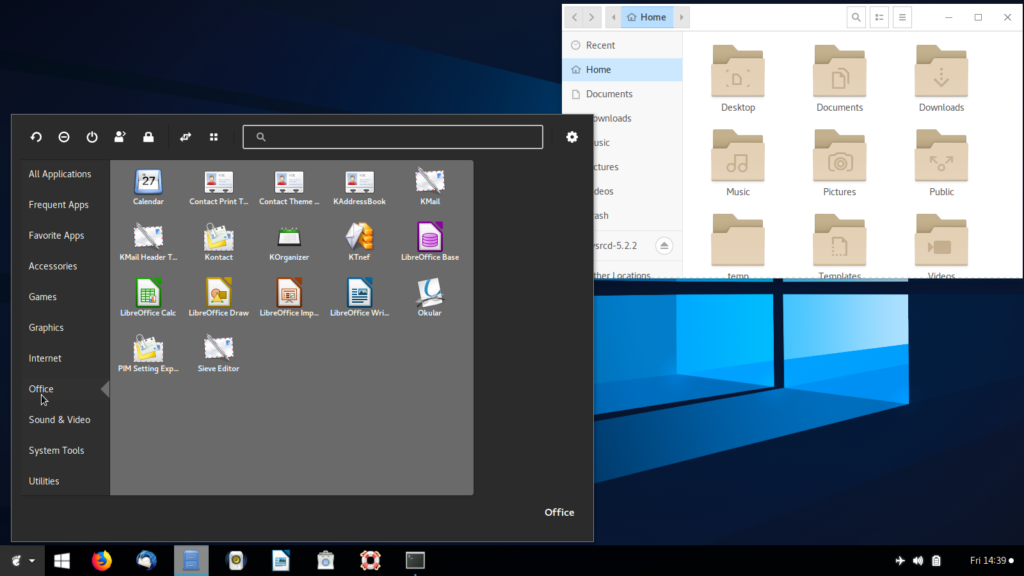Open the Terminal from the taskbar
Screen dimensions: 1024x576
415,561
